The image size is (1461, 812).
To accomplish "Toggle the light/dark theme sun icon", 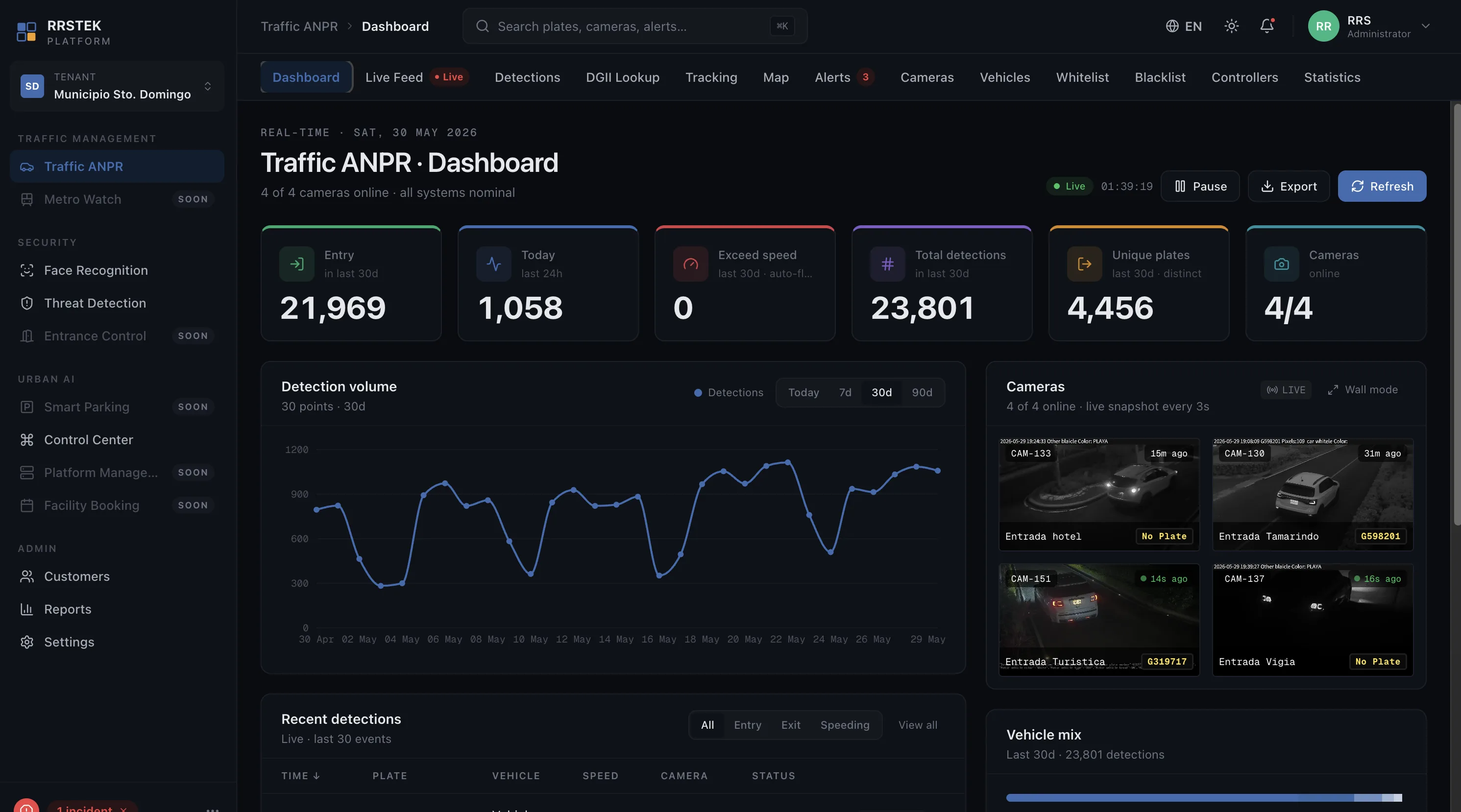I will [x=1231, y=26].
